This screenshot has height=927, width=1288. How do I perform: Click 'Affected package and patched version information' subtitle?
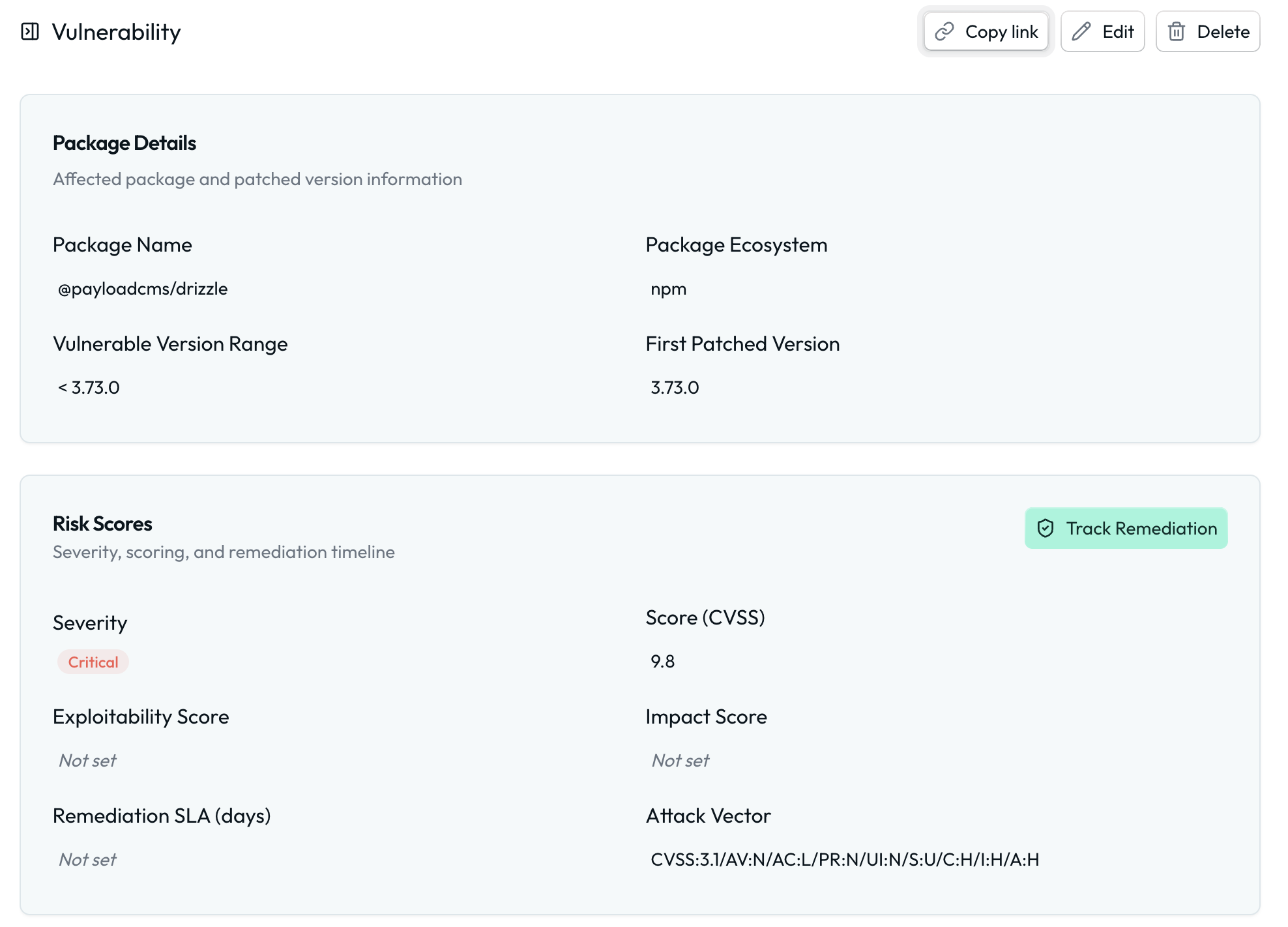pos(257,179)
